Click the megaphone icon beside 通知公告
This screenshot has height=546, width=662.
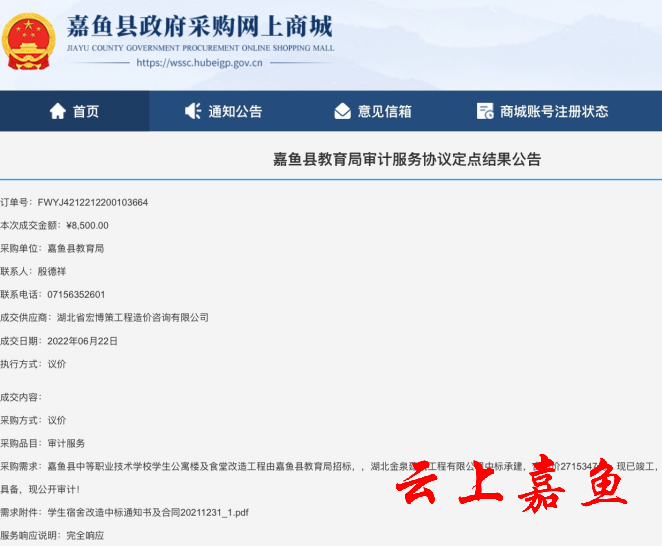click(193, 111)
